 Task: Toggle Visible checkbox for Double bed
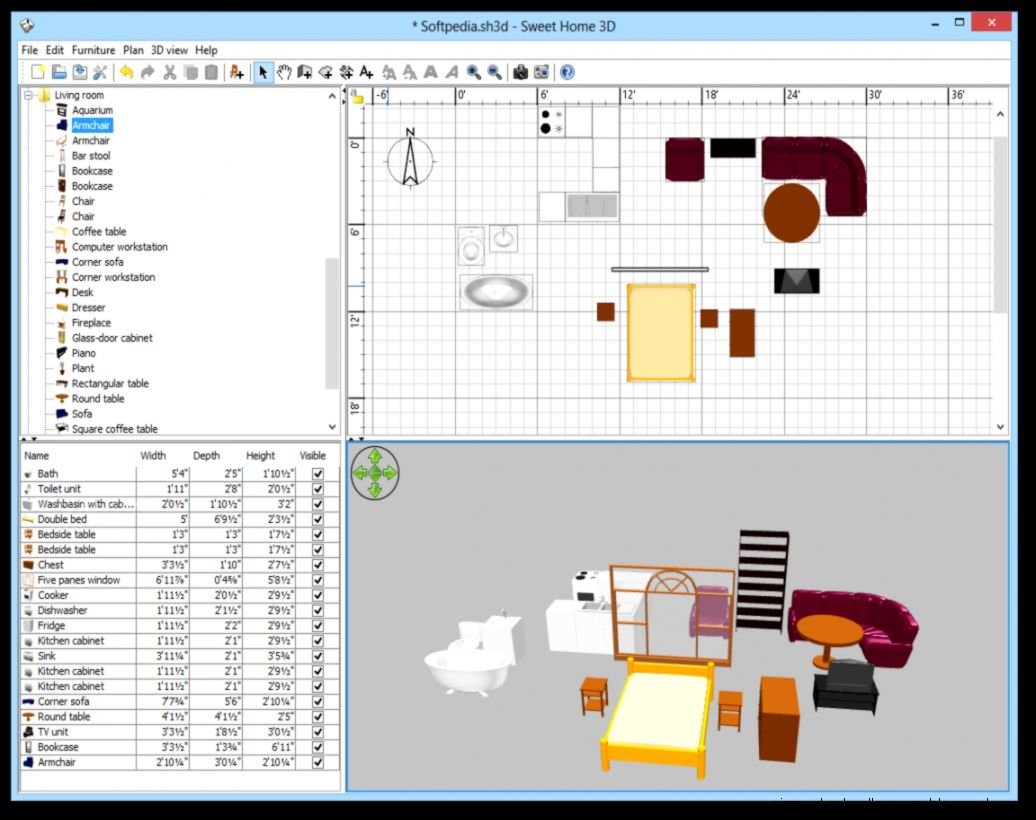point(318,519)
